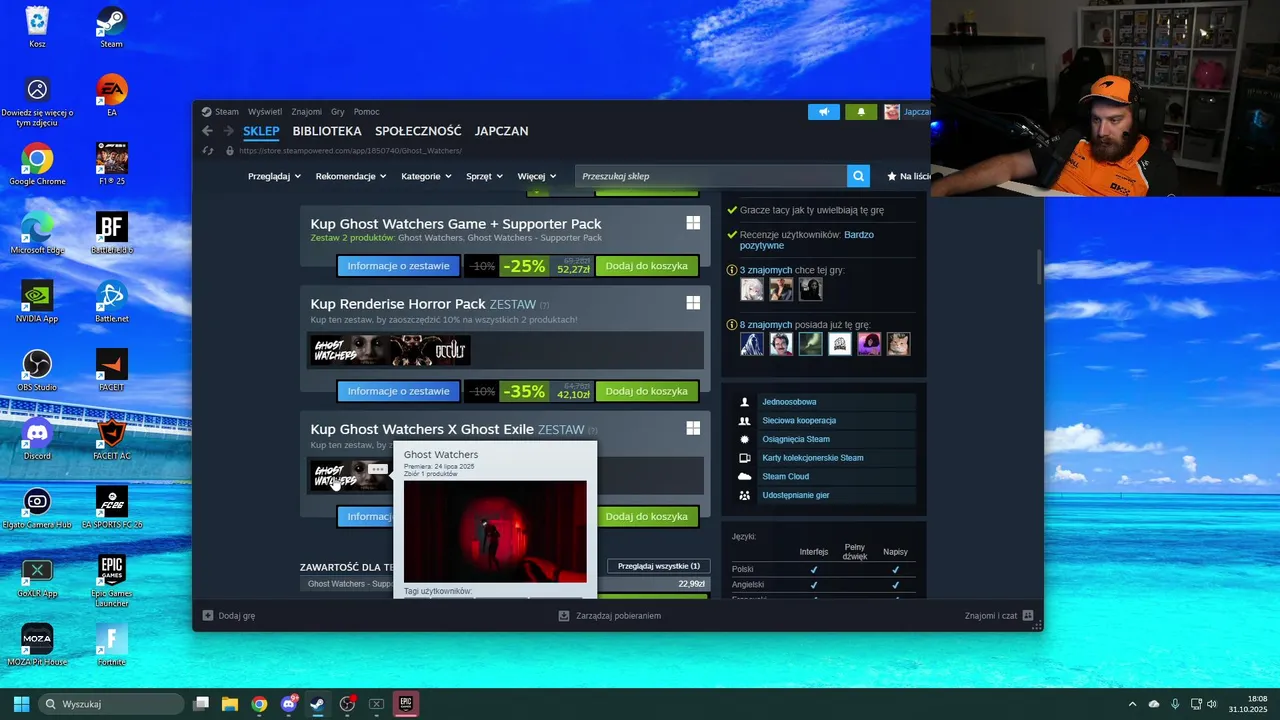Image resolution: width=1280 pixels, height=720 pixels.
Task: Open the Kosz recycle bin desktop icon
Action: (x=37, y=26)
